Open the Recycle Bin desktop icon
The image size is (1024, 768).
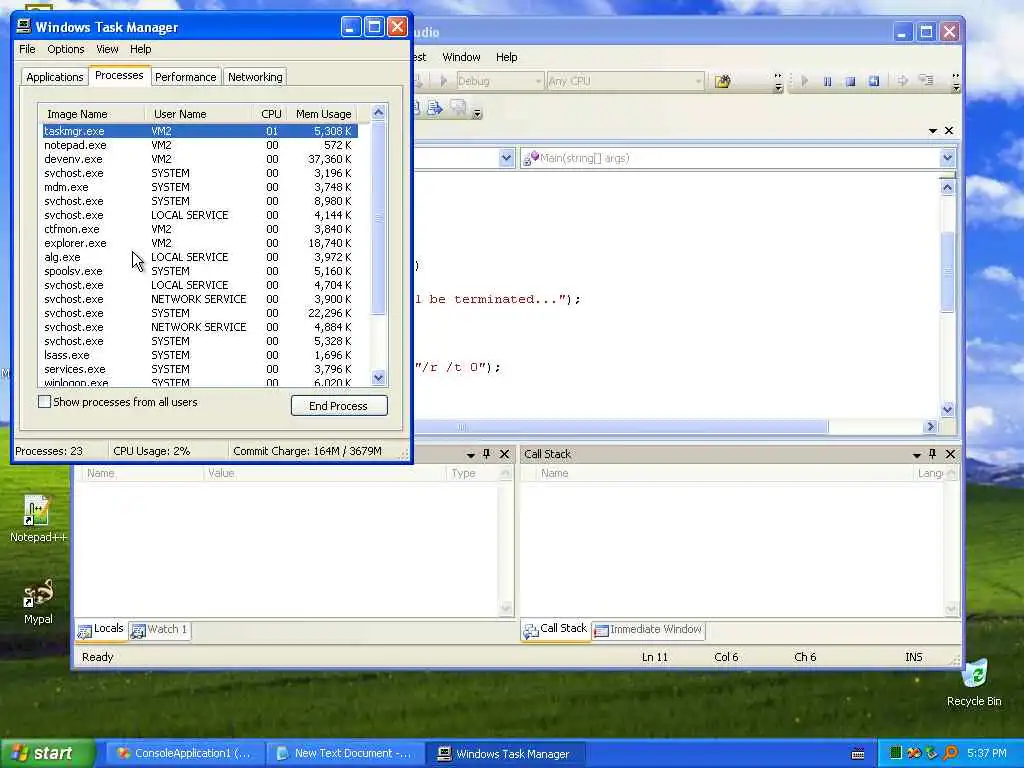974,682
